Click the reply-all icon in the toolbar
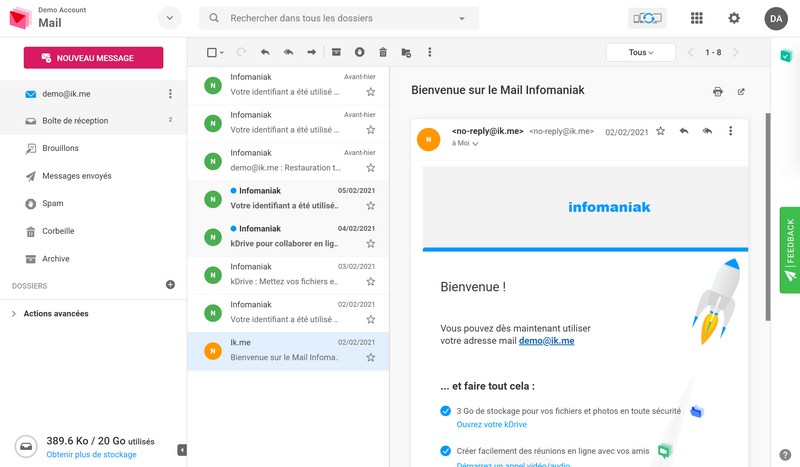 288,52
